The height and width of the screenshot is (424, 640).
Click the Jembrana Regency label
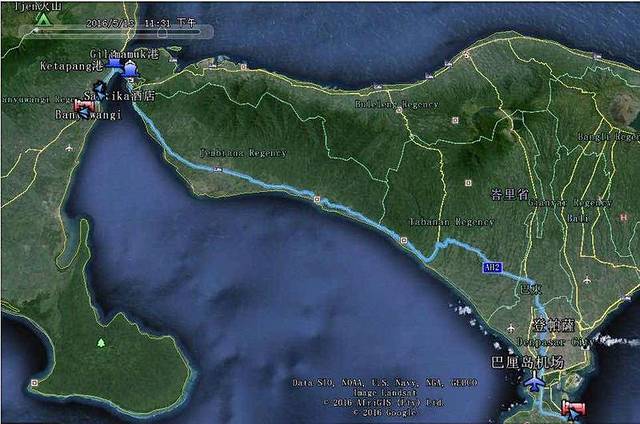(x=243, y=153)
